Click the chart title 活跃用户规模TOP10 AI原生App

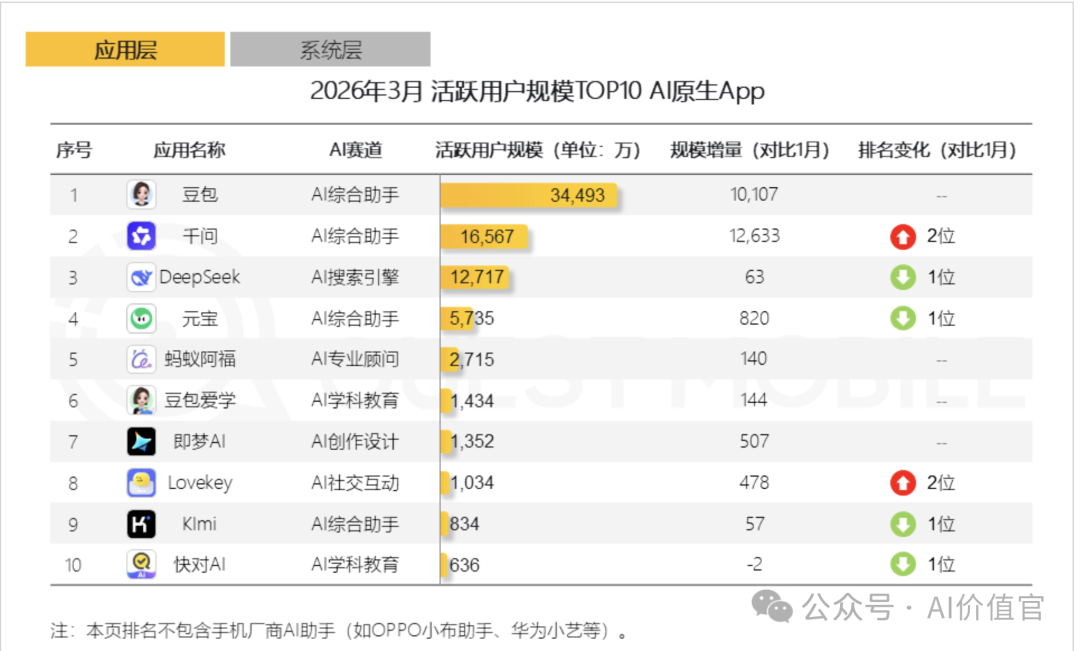(537, 90)
